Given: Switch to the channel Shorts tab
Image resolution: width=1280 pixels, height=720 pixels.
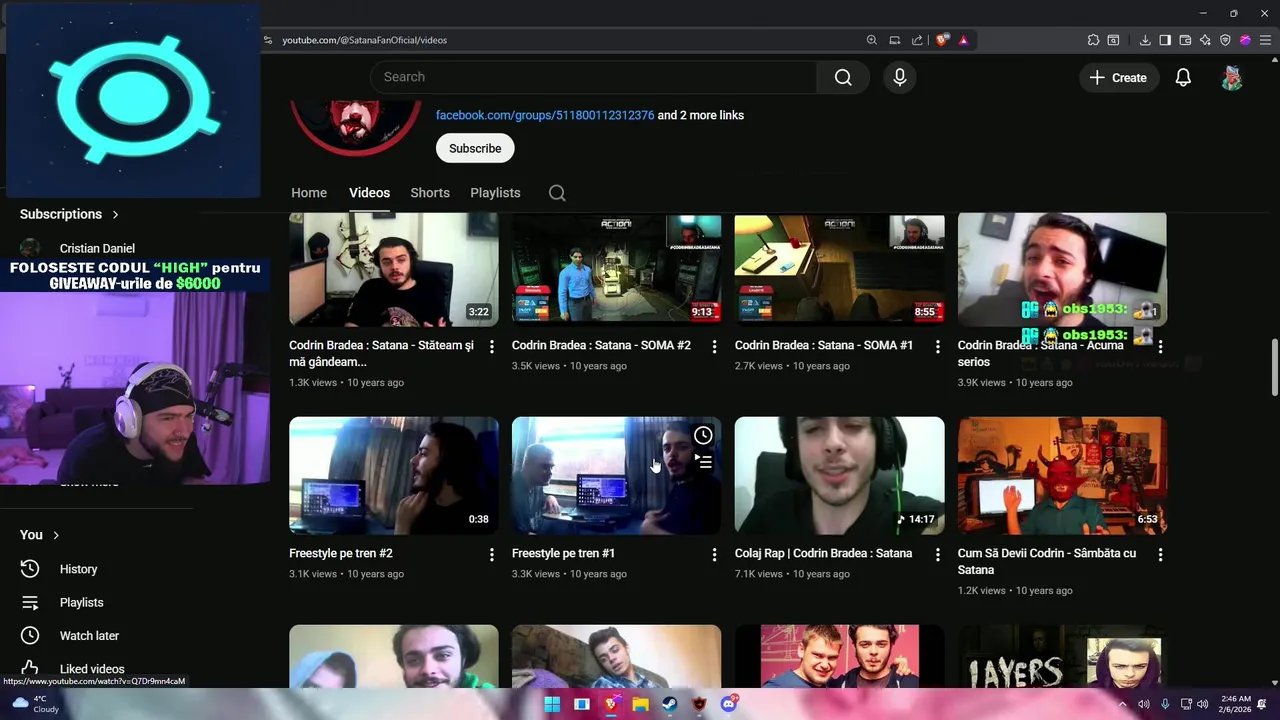Looking at the screenshot, I should click(430, 193).
